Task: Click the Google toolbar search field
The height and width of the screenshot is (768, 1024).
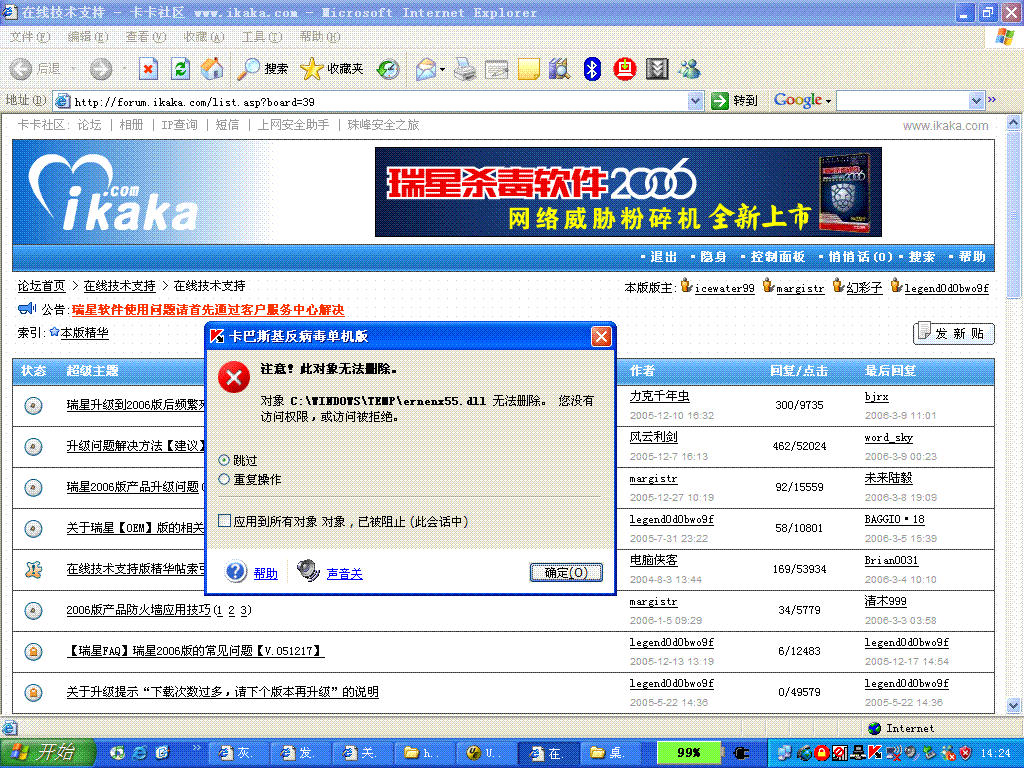Action: pos(903,101)
